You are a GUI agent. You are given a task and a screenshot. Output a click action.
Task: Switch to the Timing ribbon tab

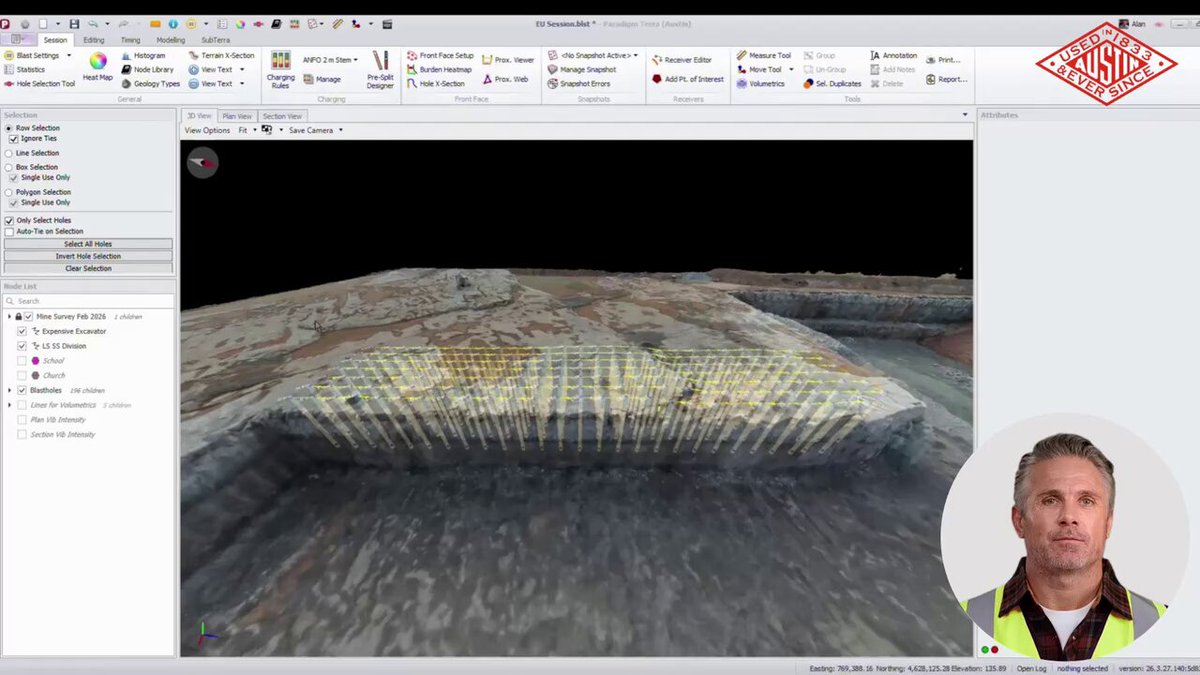[130, 40]
